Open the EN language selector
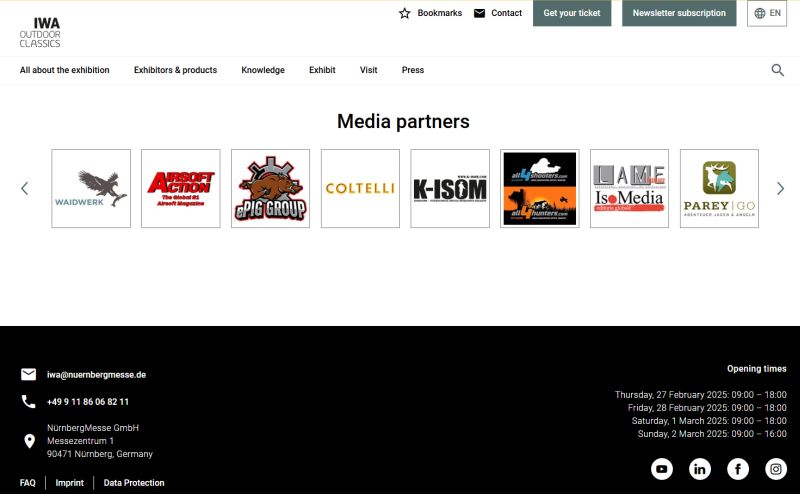The width and height of the screenshot is (800, 494). click(767, 13)
